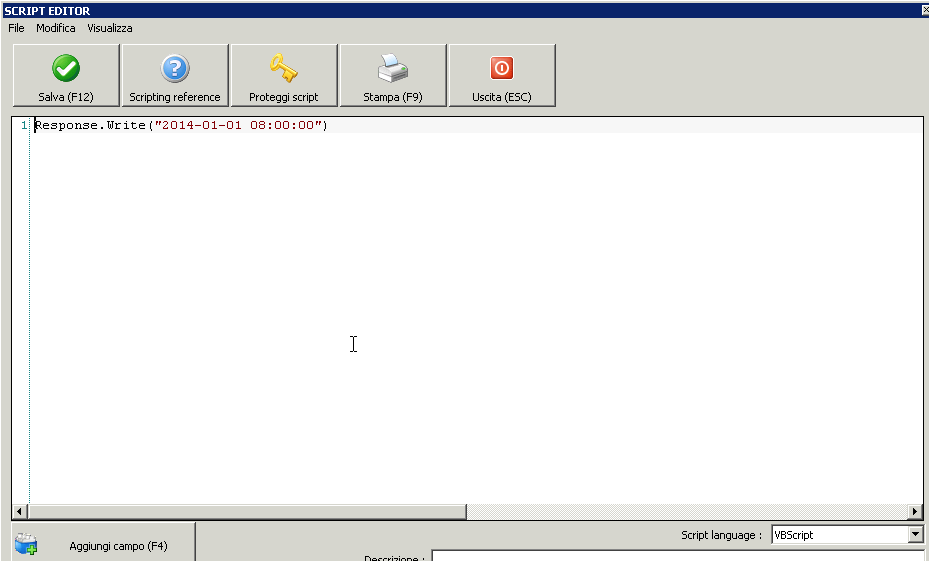This screenshot has height=561, width=929.
Task: Save the script with Salva (F12)
Action: pyautogui.click(x=66, y=75)
